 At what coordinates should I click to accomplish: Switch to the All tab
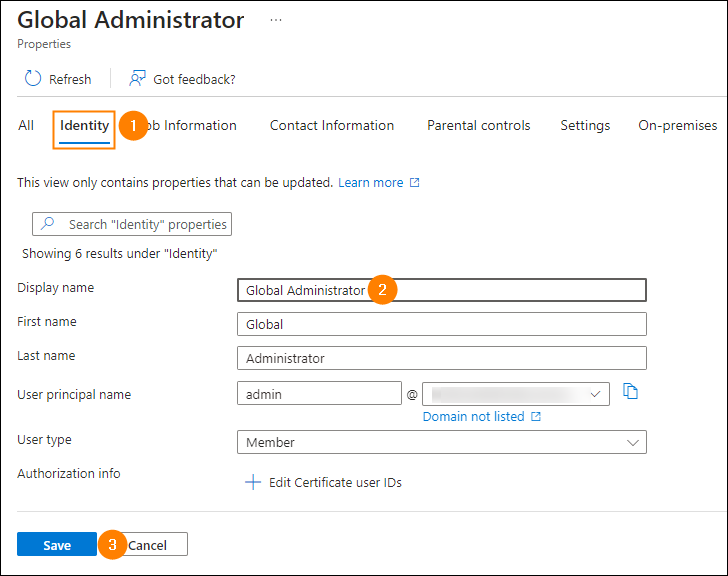(x=26, y=125)
